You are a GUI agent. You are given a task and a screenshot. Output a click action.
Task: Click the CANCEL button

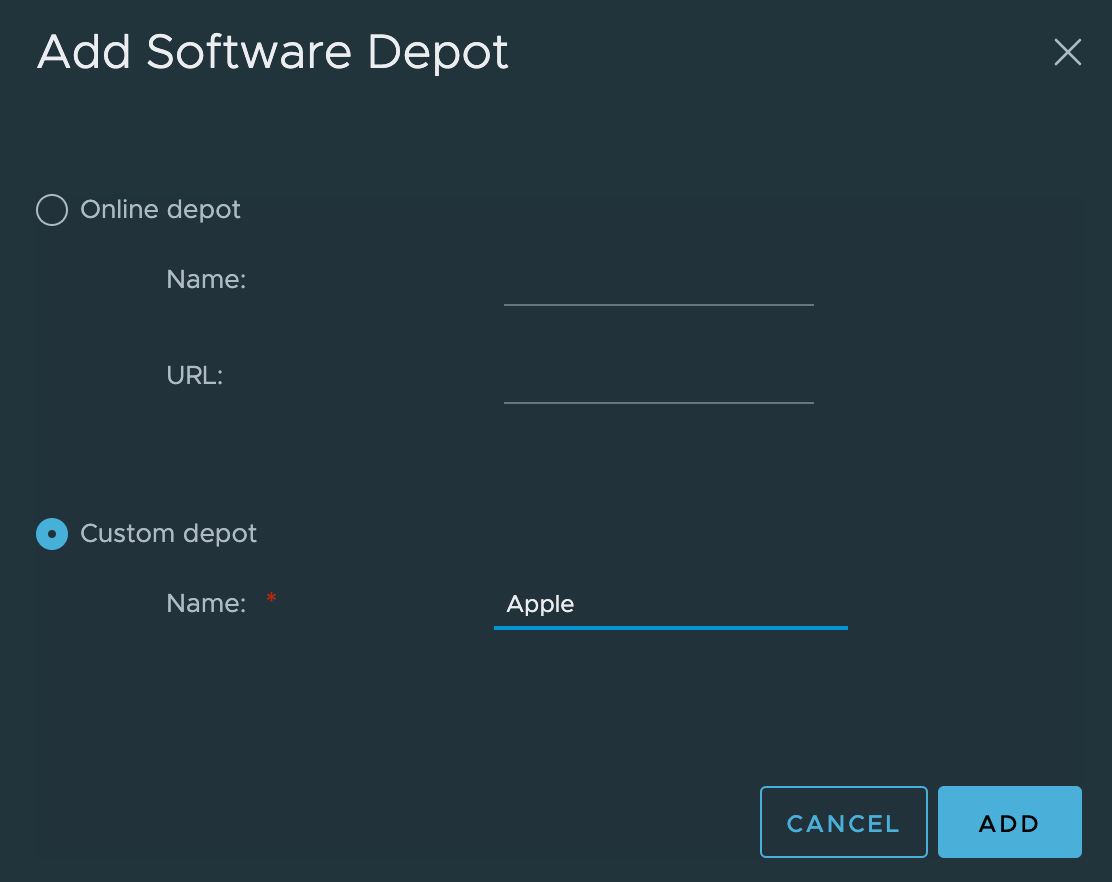[x=843, y=822]
